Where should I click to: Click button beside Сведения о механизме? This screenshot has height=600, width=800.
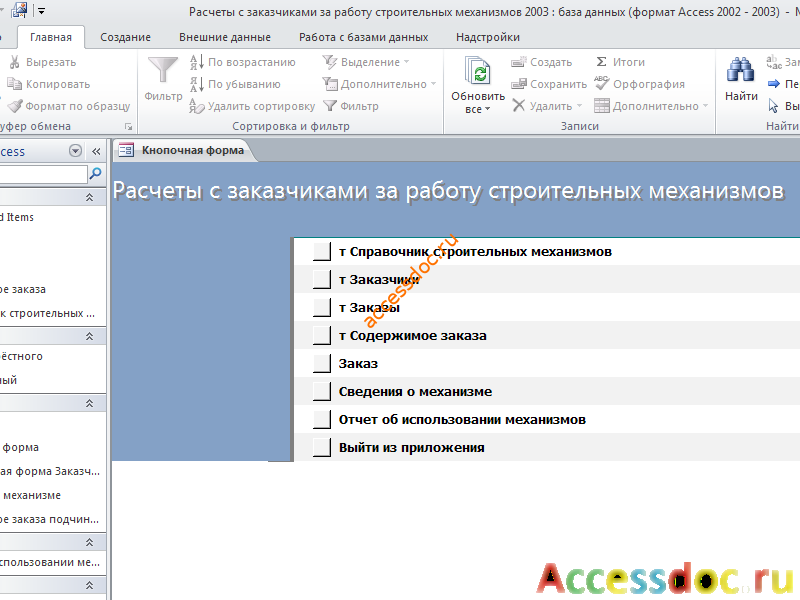[x=322, y=392]
